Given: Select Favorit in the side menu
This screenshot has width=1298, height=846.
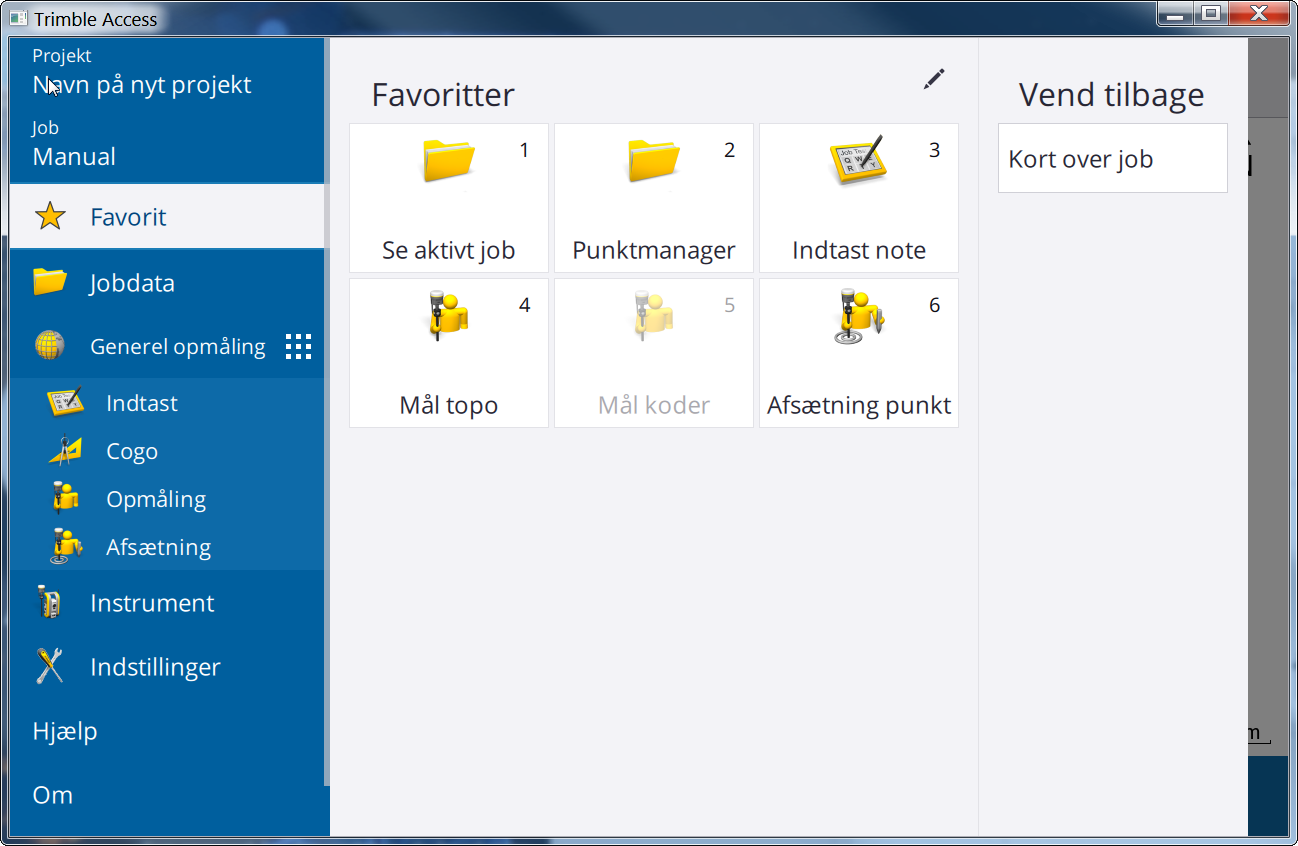Looking at the screenshot, I should (166, 216).
